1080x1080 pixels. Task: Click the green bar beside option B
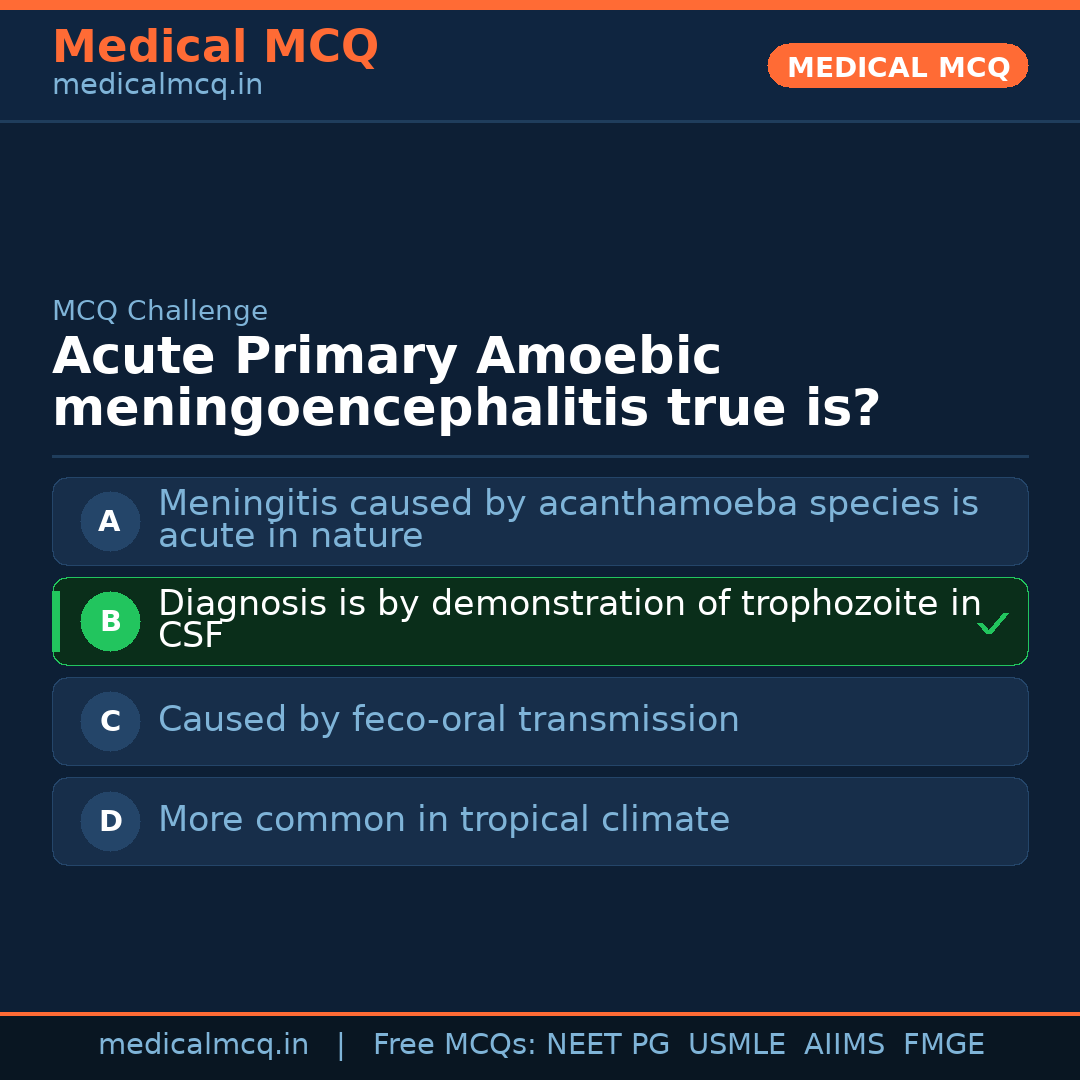pos(56,621)
